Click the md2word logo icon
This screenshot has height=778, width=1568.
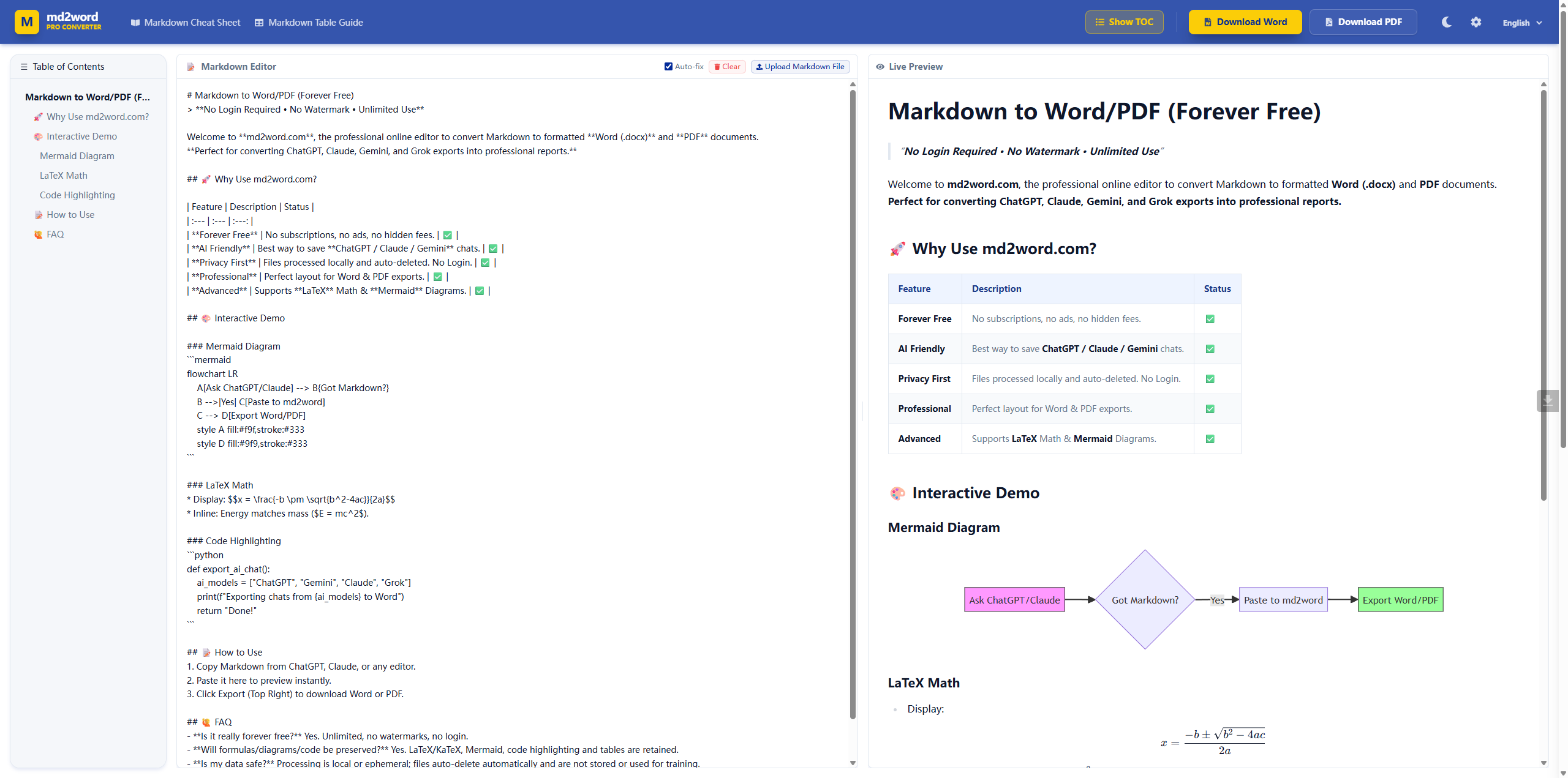point(26,21)
